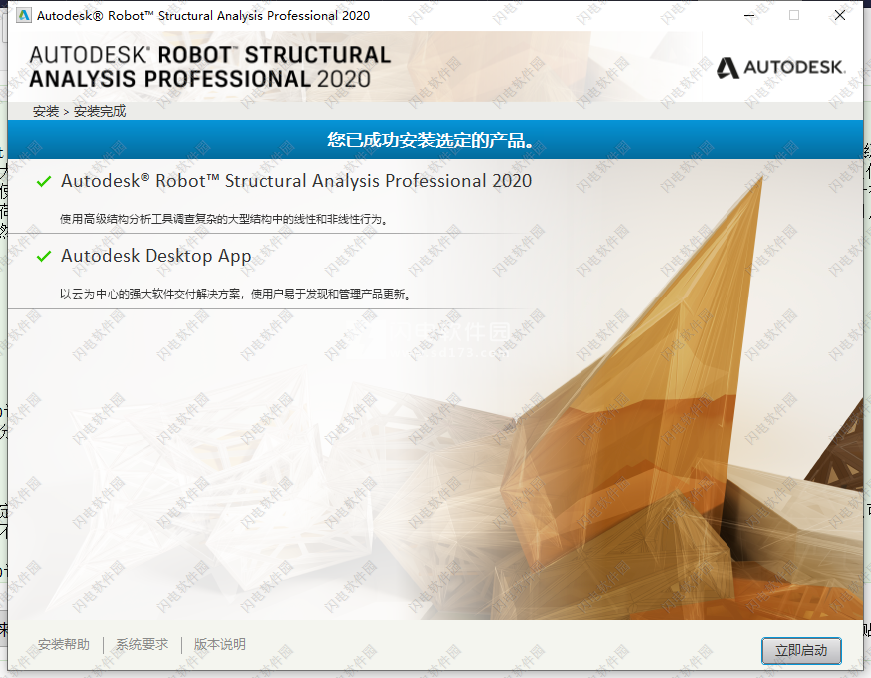Click the 您已成功安装选定的产品 banner text
Screen dimensions: 871x678
pyautogui.click(x=431, y=140)
